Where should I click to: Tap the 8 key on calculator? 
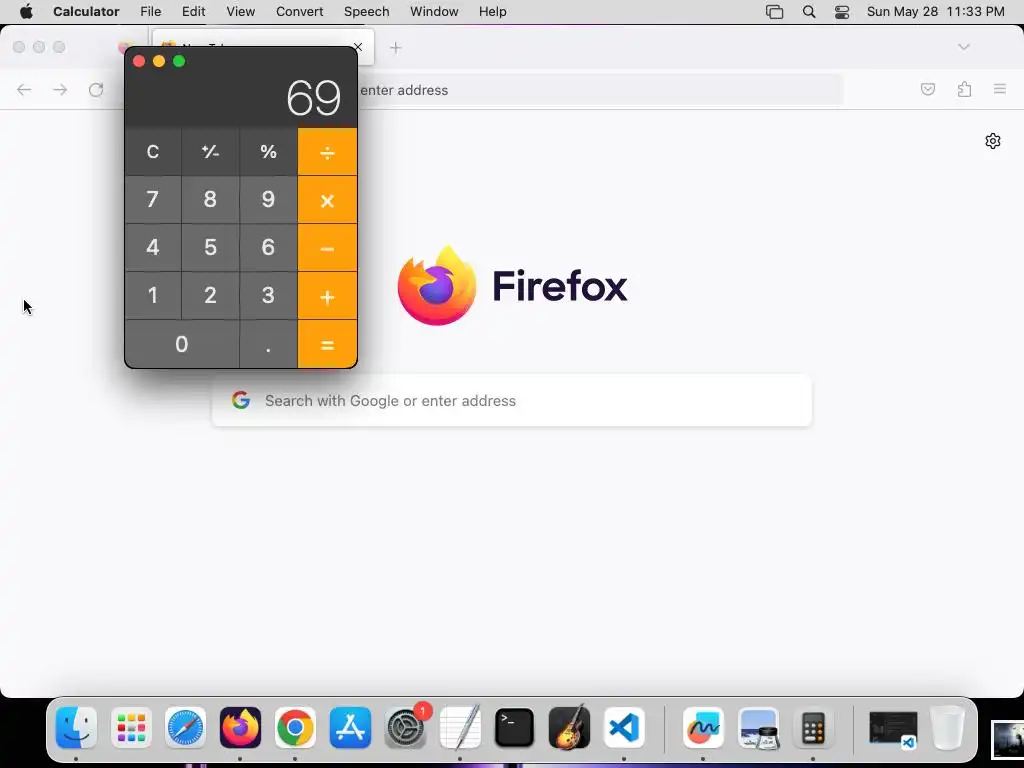(210, 200)
